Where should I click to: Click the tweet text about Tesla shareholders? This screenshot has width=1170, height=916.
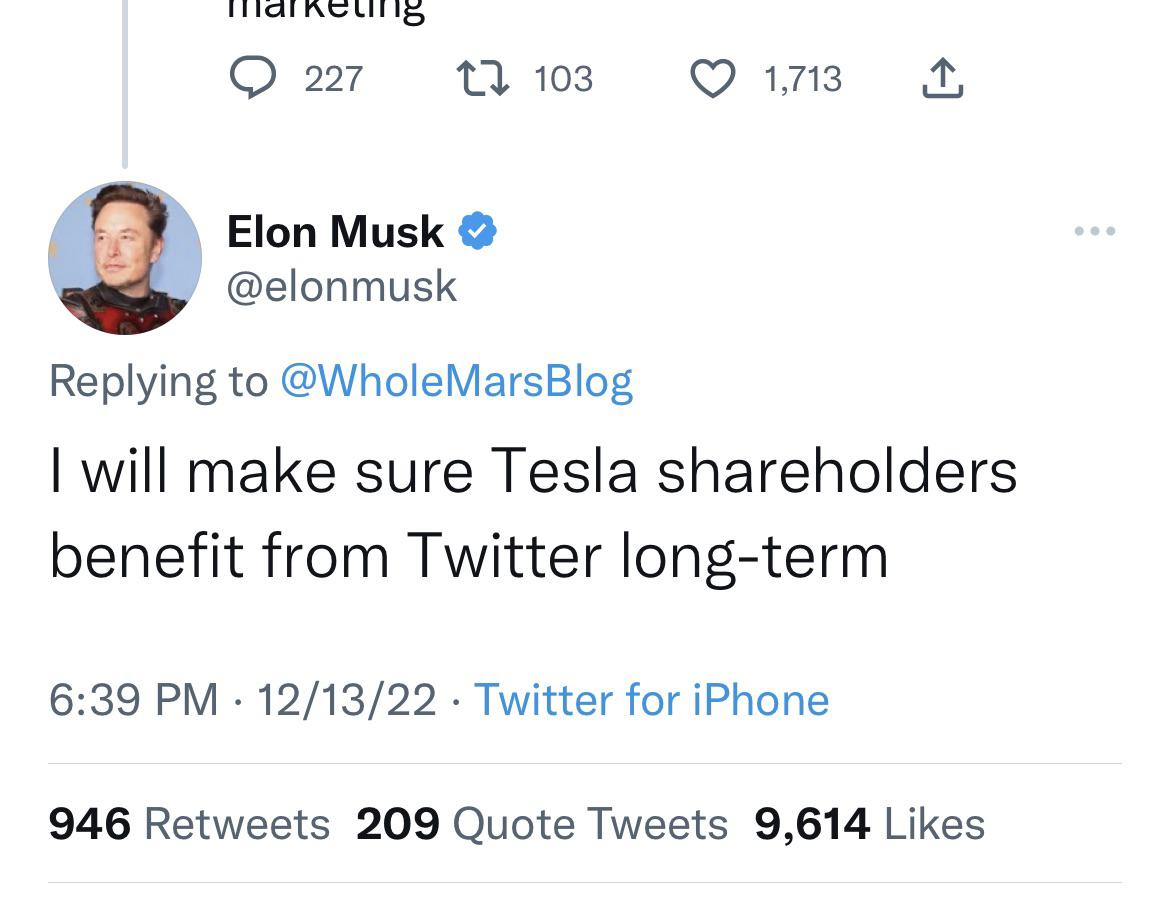(532, 513)
